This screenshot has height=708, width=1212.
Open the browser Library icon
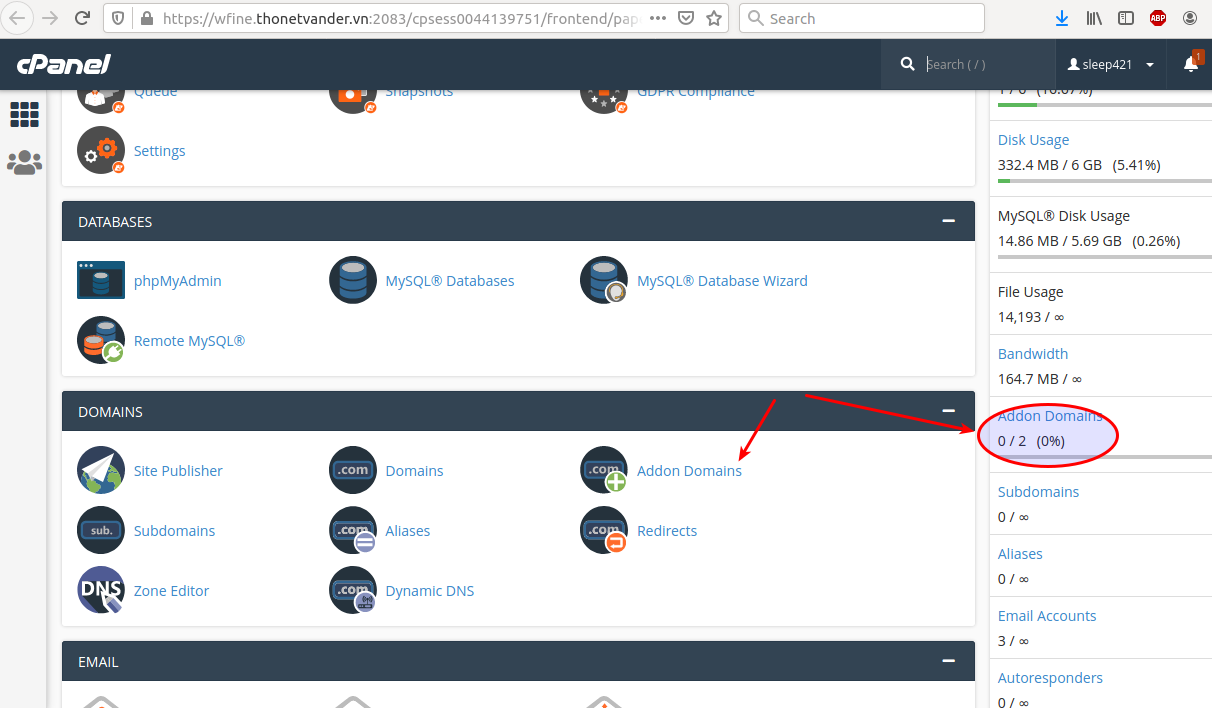point(1094,18)
